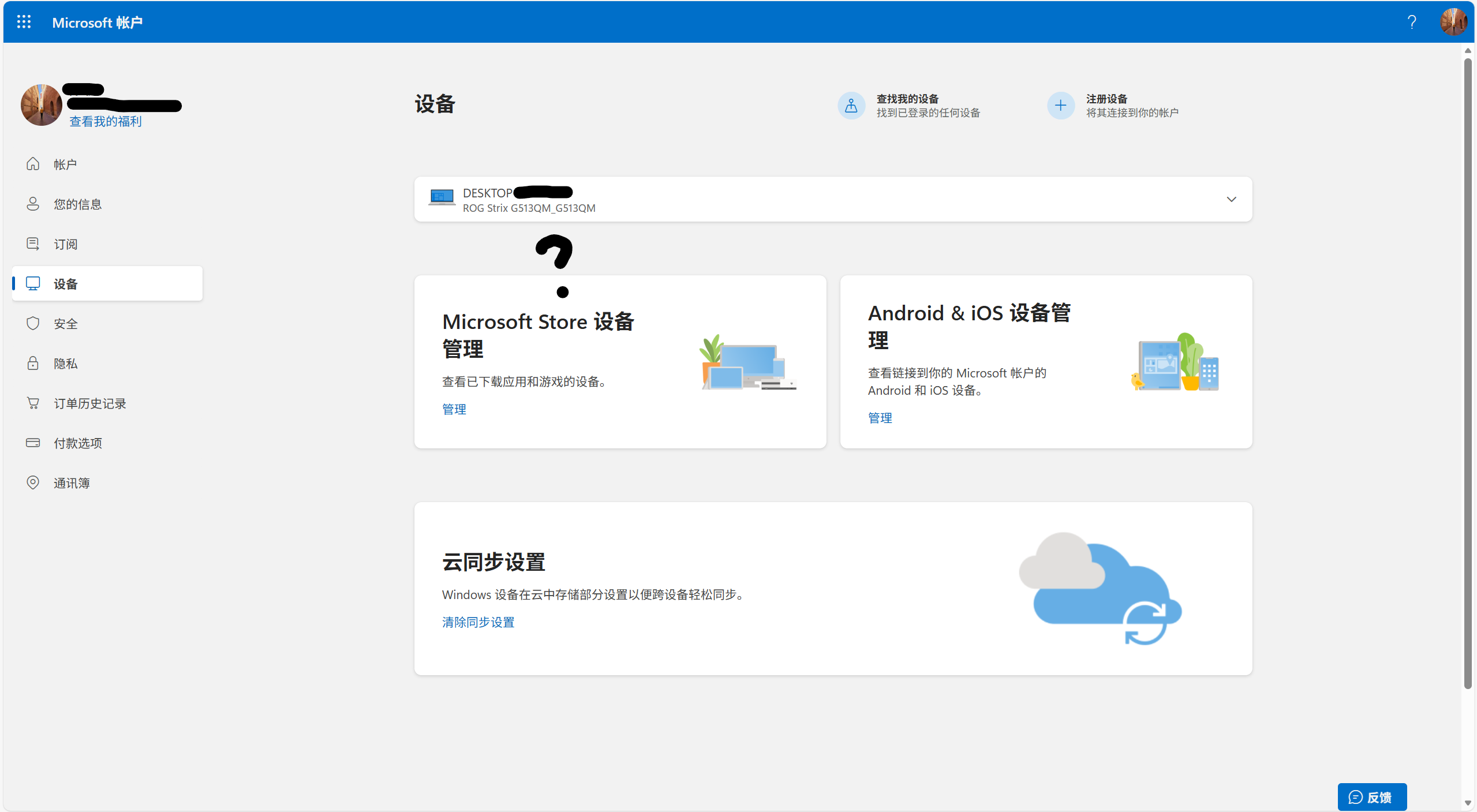The width and height of the screenshot is (1477, 812).
Task: Click the 付款选项 card icon
Action: click(33, 443)
